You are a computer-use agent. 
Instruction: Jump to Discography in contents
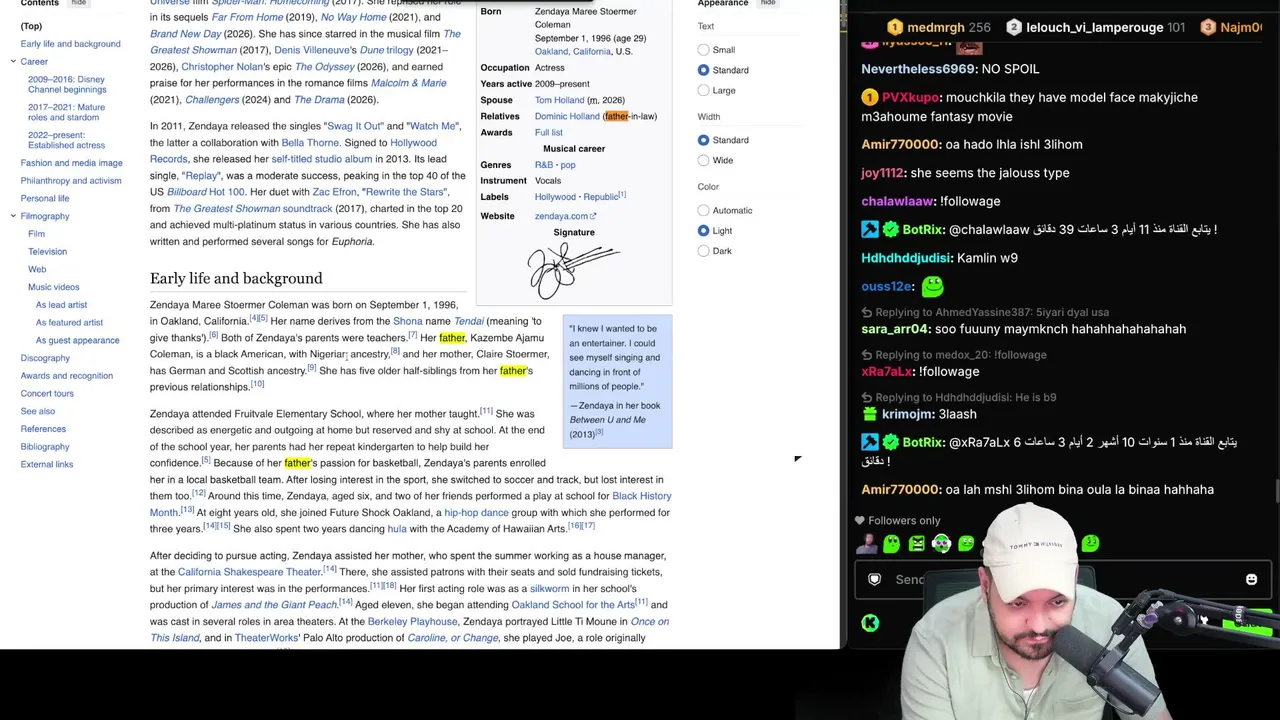45,358
